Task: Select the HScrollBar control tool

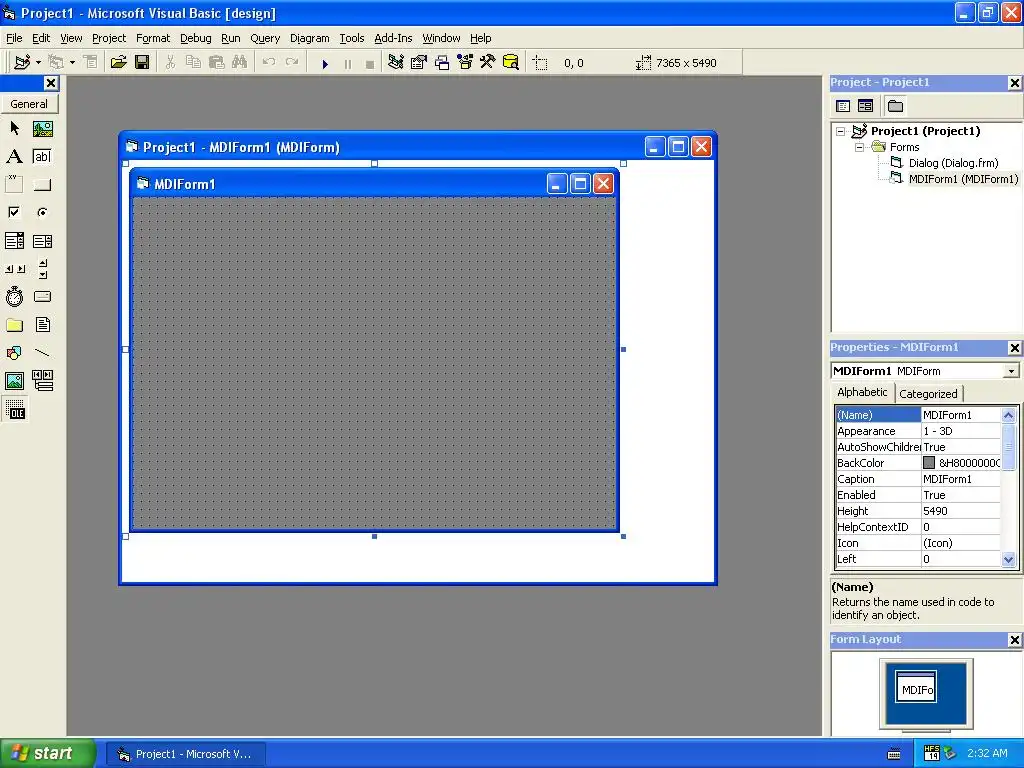Action: pyautogui.click(x=14, y=268)
